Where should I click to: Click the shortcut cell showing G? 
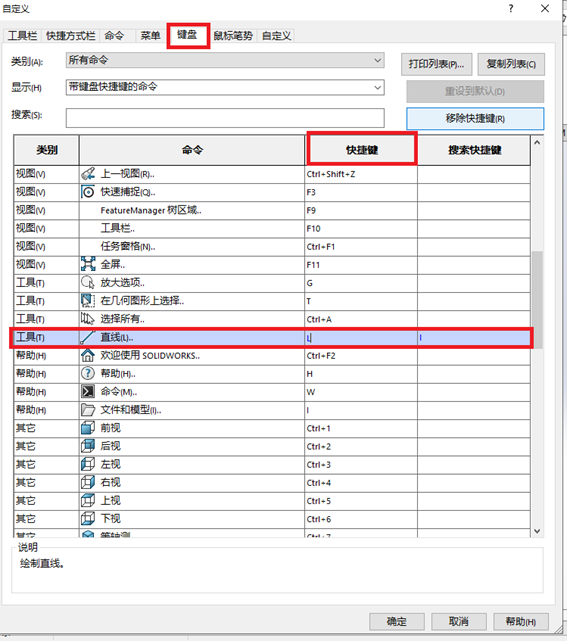click(x=361, y=283)
